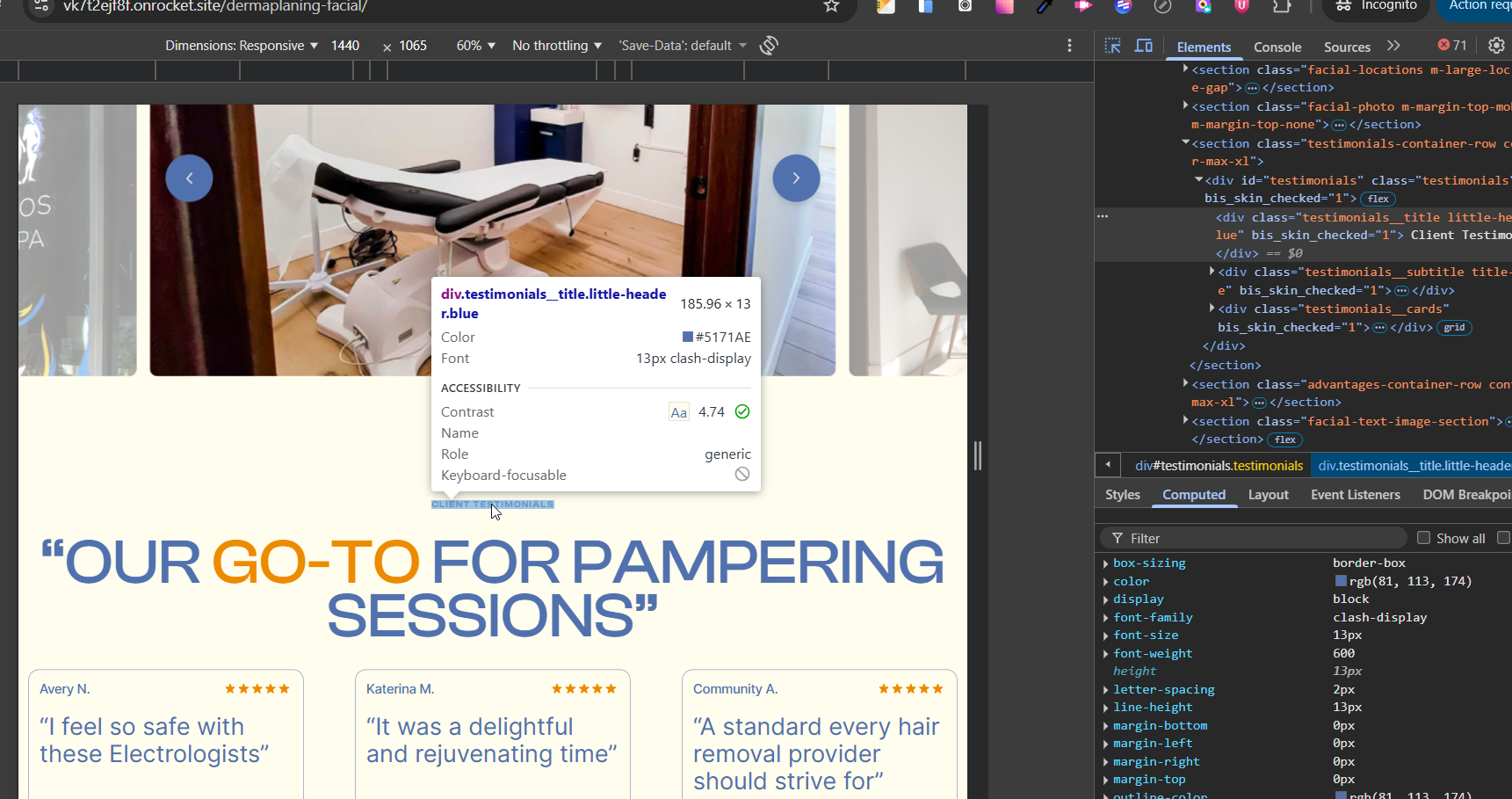The width and height of the screenshot is (1512, 799).
Task: Switch to the Console tab
Action: pyautogui.click(x=1277, y=47)
